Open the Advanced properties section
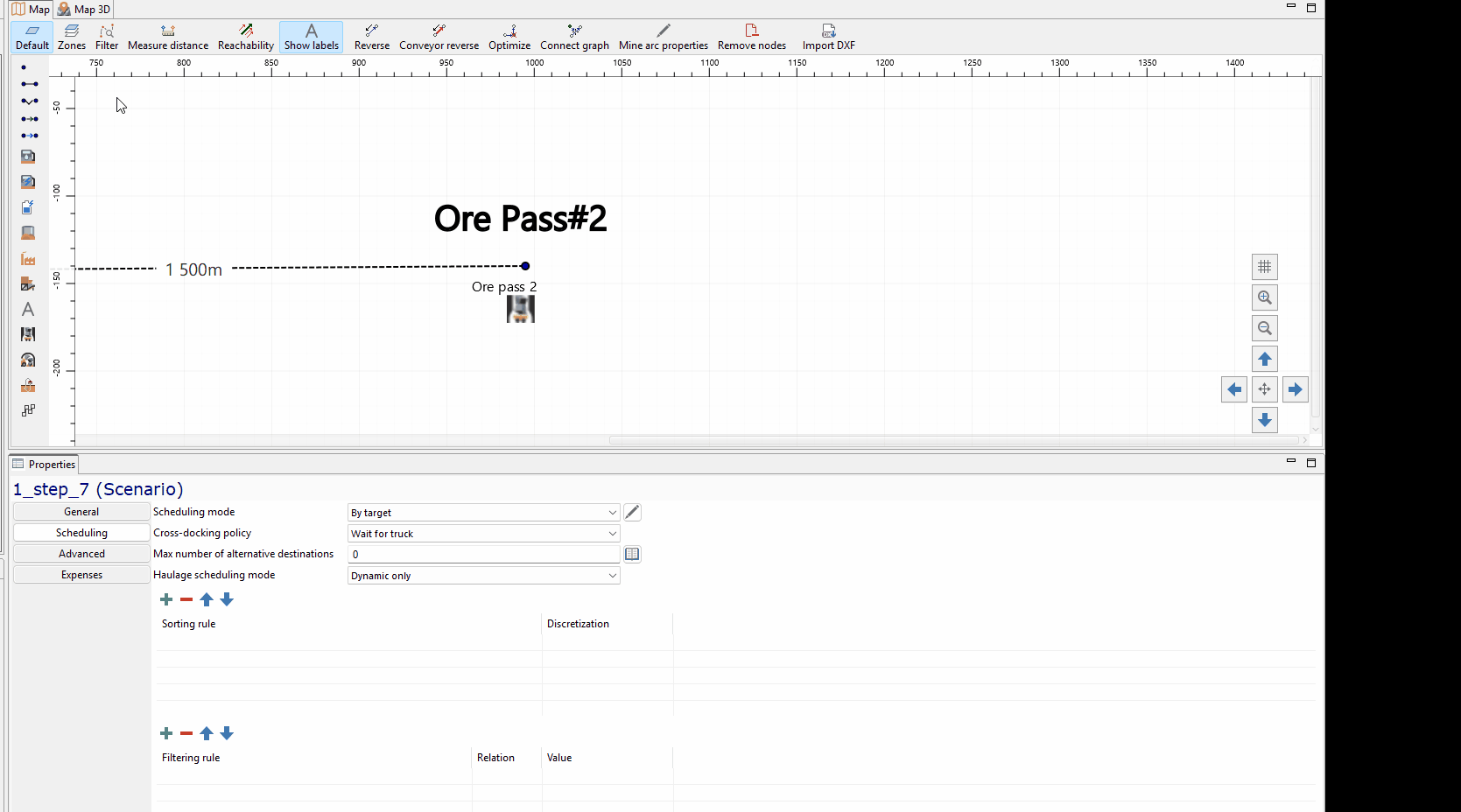This screenshot has height=812, width=1461. pos(81,554)
